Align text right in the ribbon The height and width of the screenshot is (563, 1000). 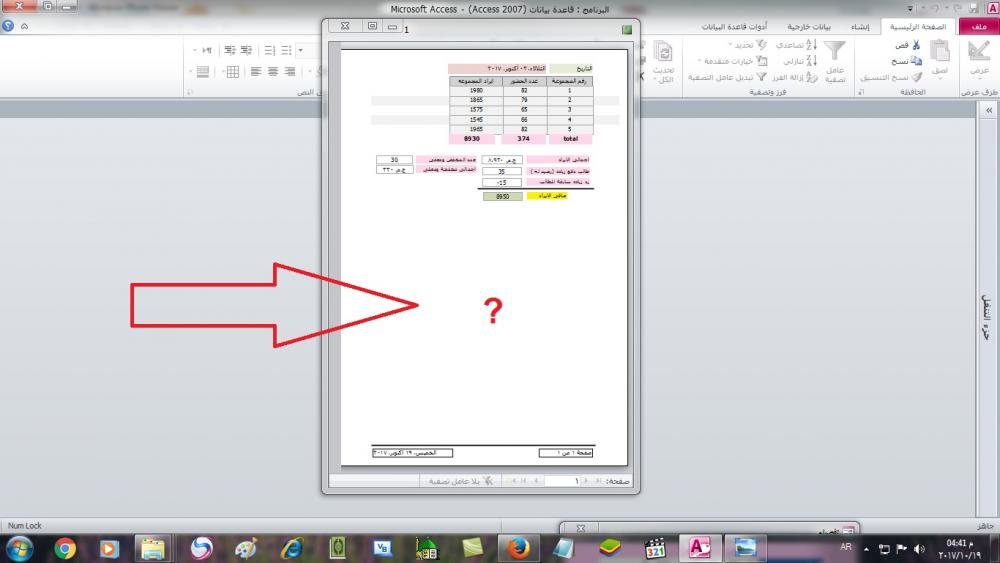tap(290, 71)
